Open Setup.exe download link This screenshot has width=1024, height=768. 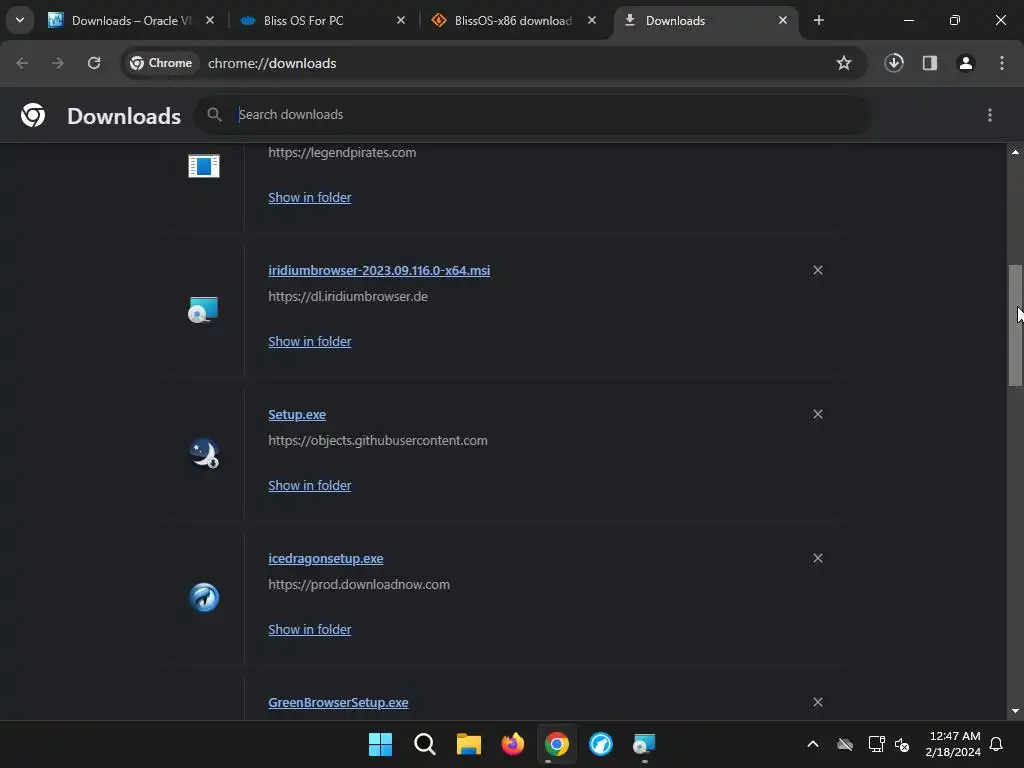pyautogui.click(x=297, y=415)
